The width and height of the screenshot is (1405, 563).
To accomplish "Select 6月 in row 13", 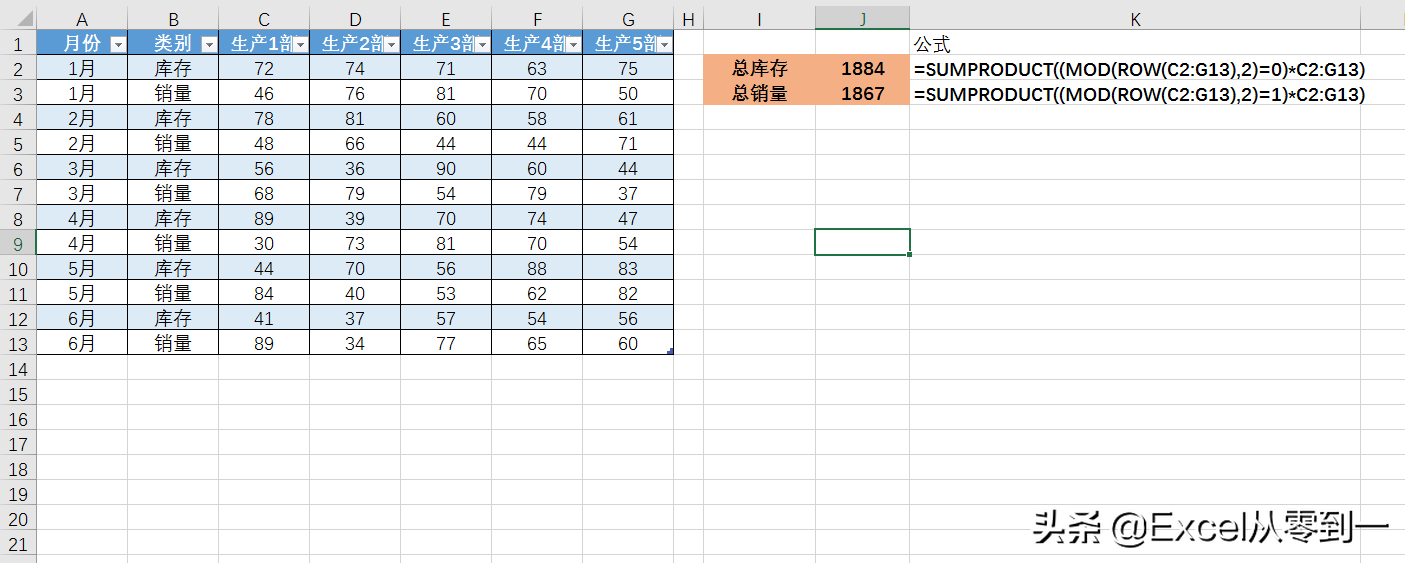I will point(82,343).
